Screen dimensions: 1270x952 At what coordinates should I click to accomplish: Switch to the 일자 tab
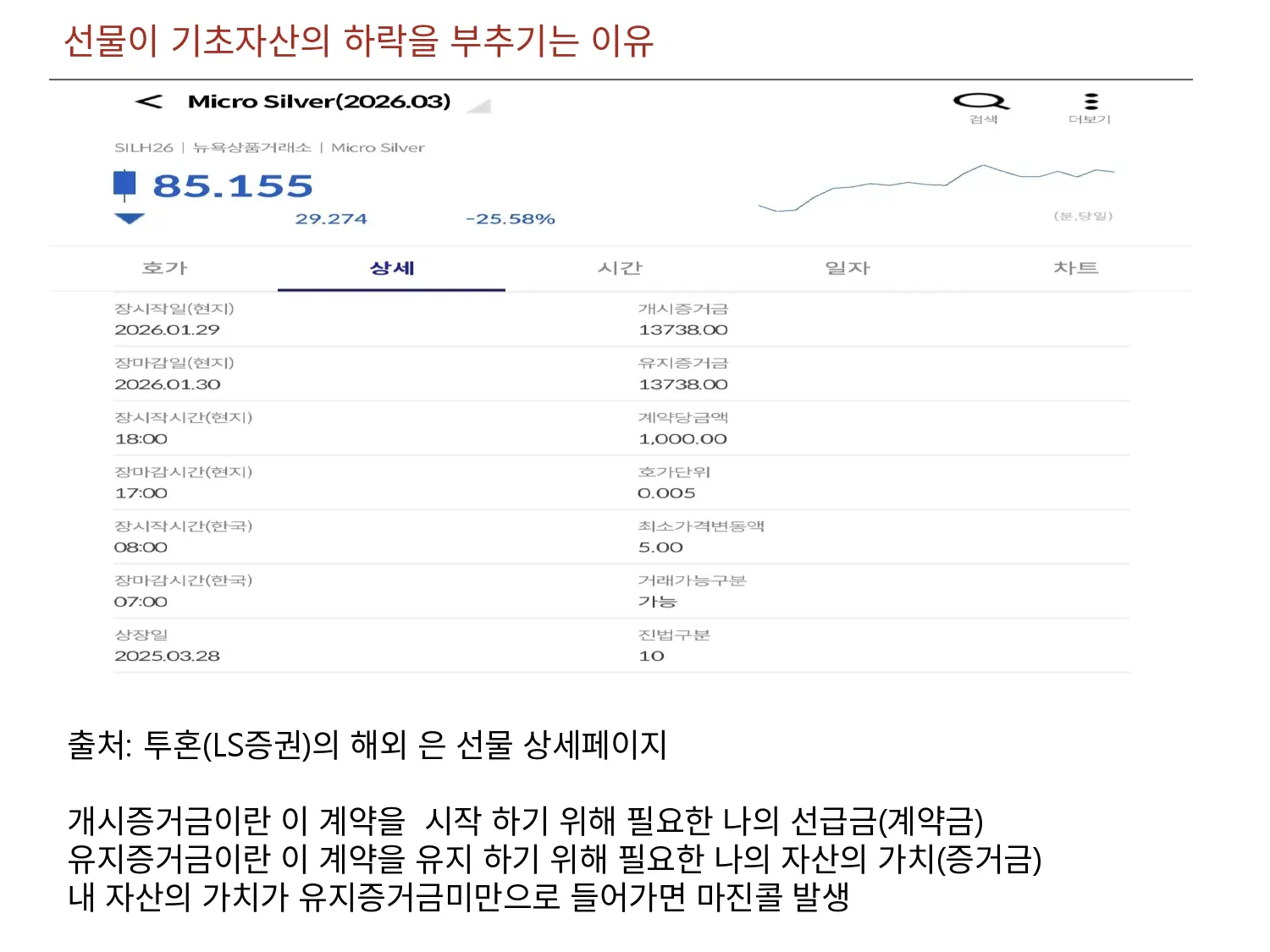click(848, 267)
